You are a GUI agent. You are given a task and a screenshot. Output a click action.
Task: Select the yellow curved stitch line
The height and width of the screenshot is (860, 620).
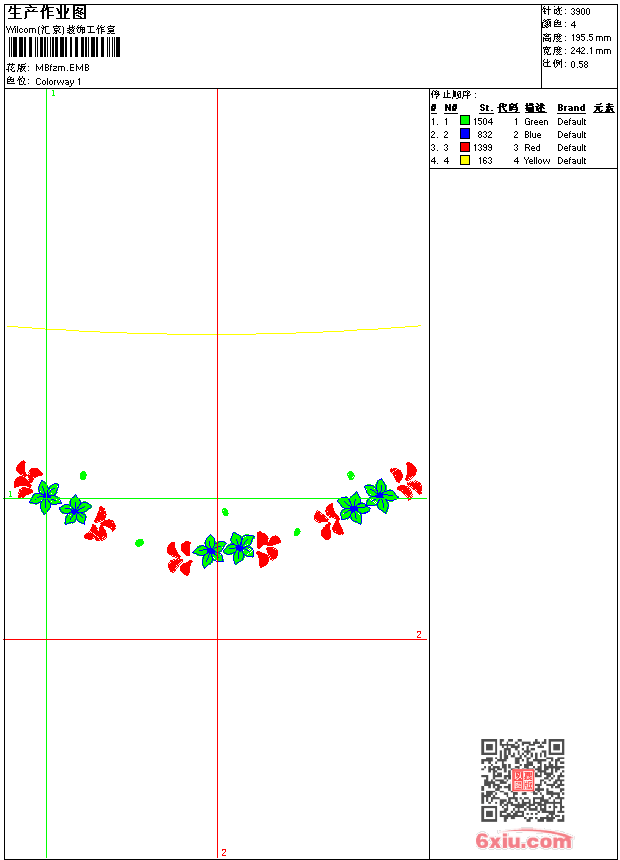coord(214,330)
